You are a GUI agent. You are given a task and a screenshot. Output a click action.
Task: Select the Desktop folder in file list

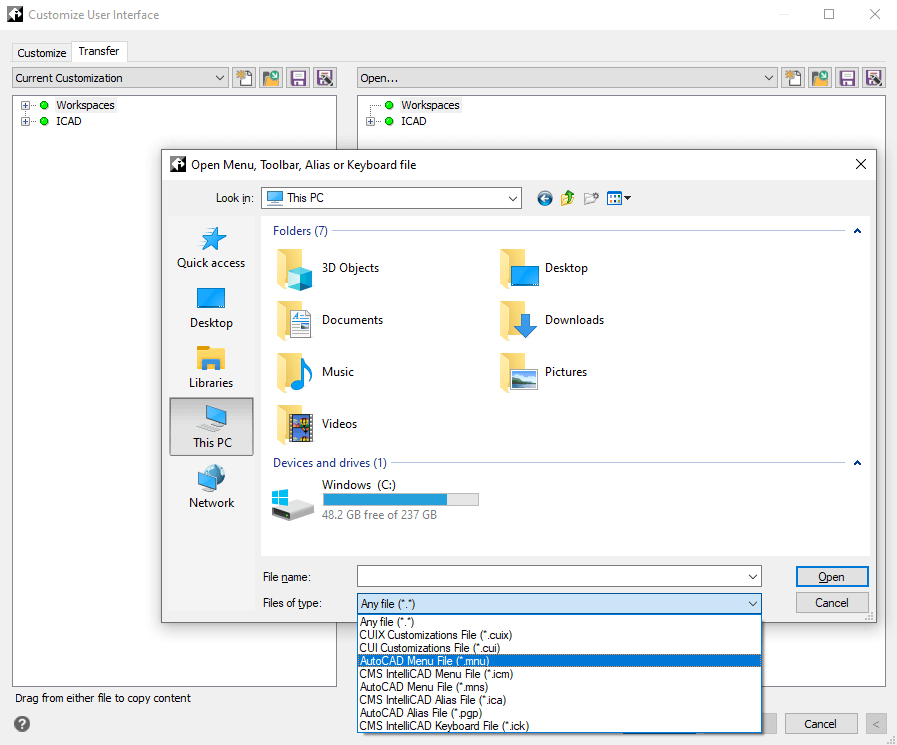pyautogui.click(x=544, y=268)
